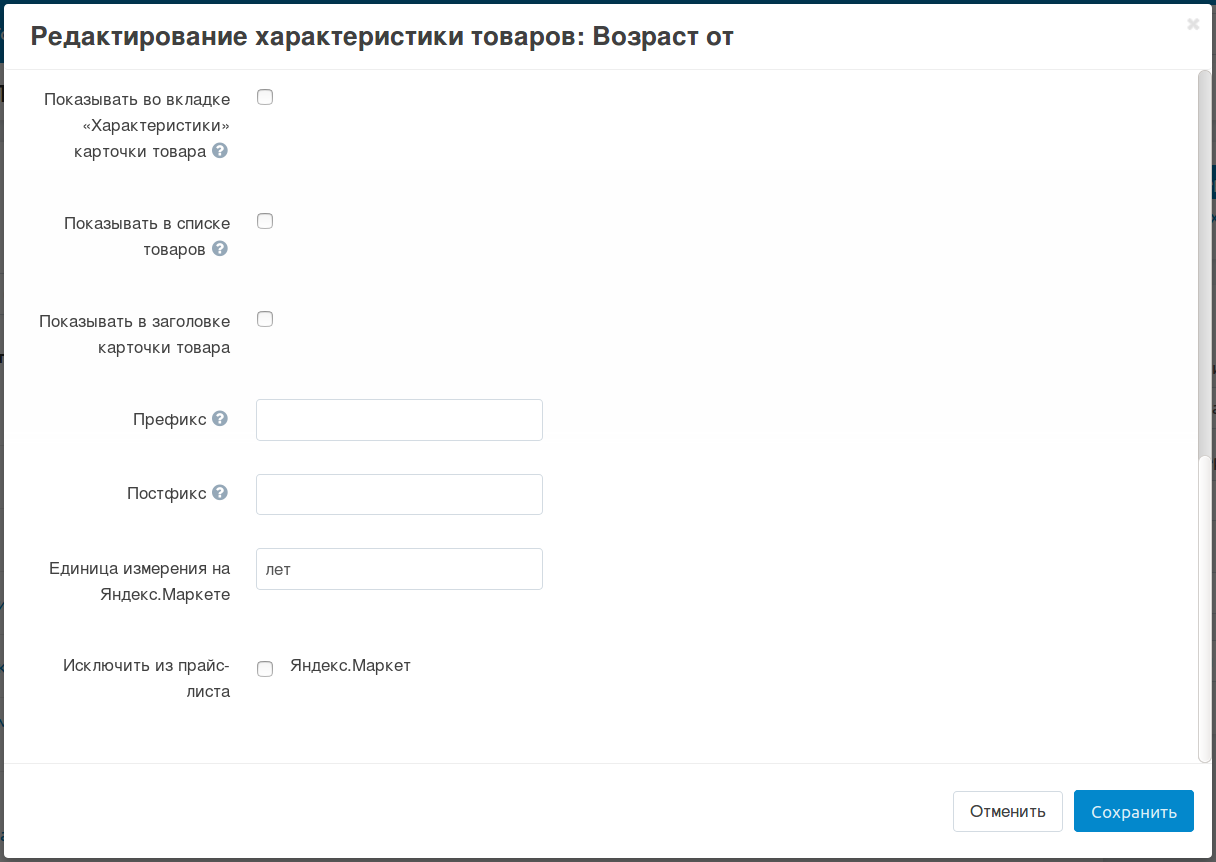The image size is (1216, 862).
Task: Save changes with the Сохранить button
Action: click(1133, 811)
